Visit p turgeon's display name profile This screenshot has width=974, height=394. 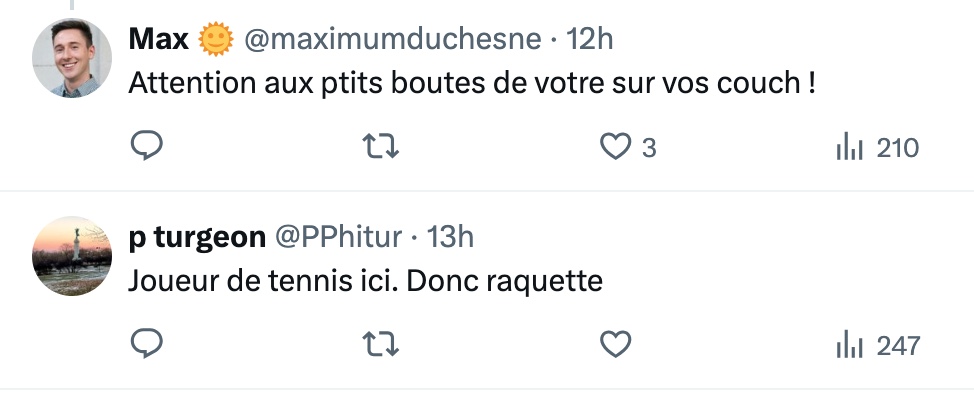click(197, 237)
